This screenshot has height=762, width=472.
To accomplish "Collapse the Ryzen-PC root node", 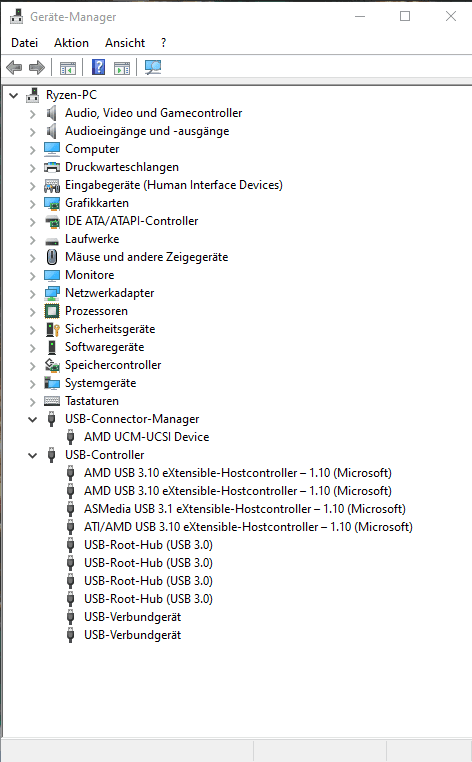I will (x=14, y=95).
